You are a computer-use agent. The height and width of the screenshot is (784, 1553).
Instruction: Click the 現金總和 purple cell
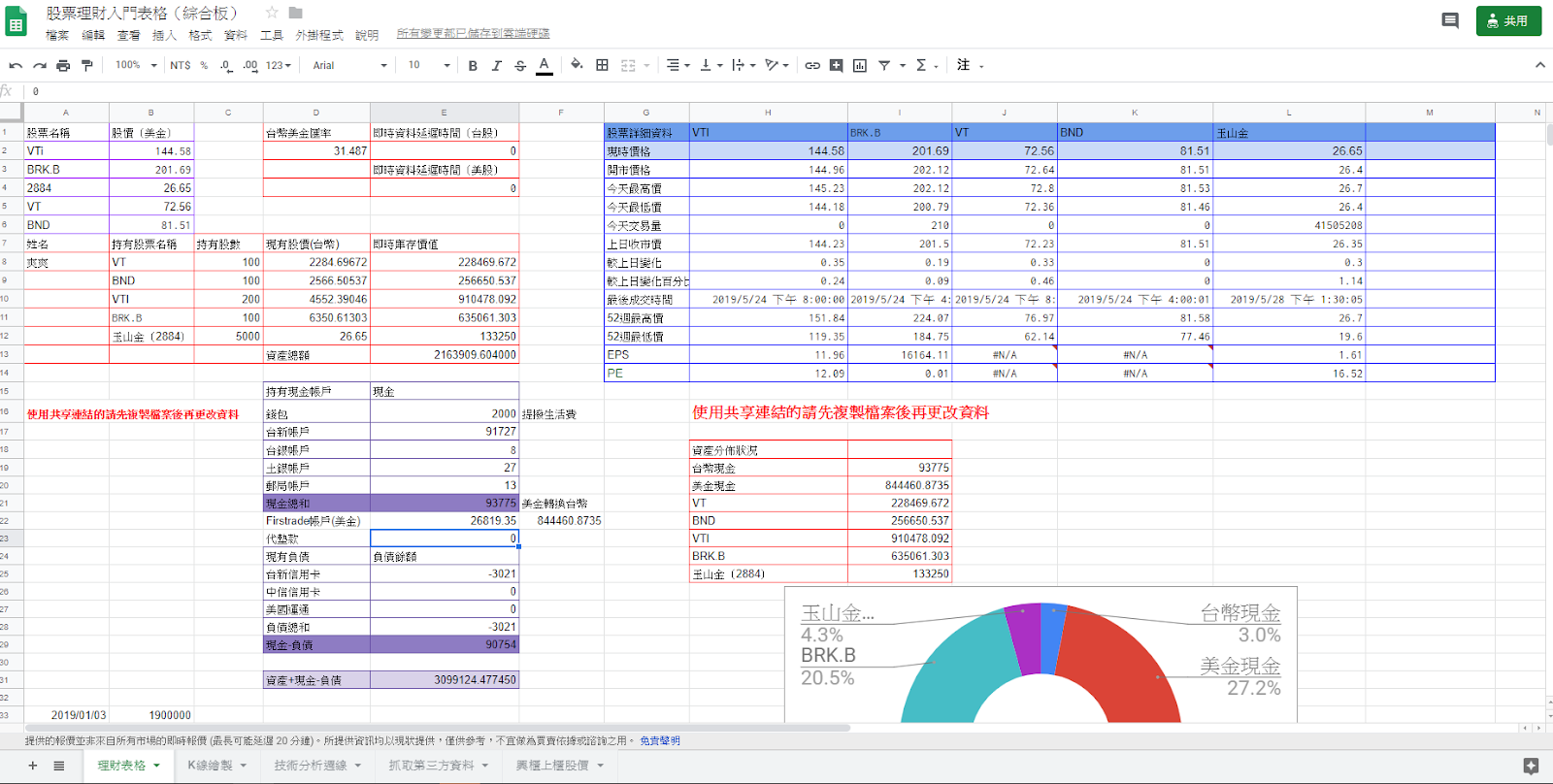(316, 504)
